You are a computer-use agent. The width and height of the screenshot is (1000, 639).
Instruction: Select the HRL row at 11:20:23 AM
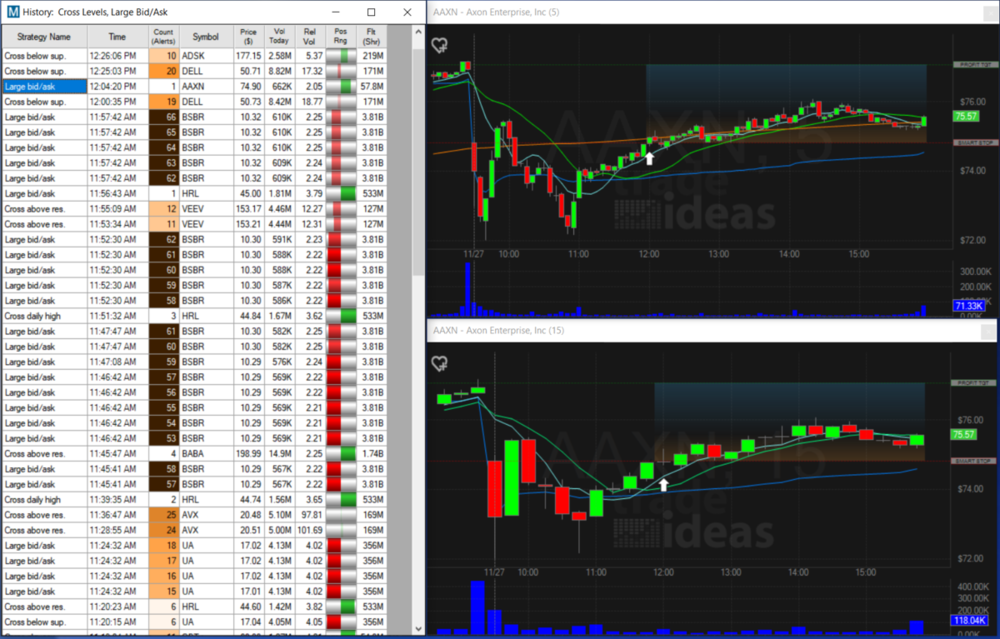click(195, 607)
